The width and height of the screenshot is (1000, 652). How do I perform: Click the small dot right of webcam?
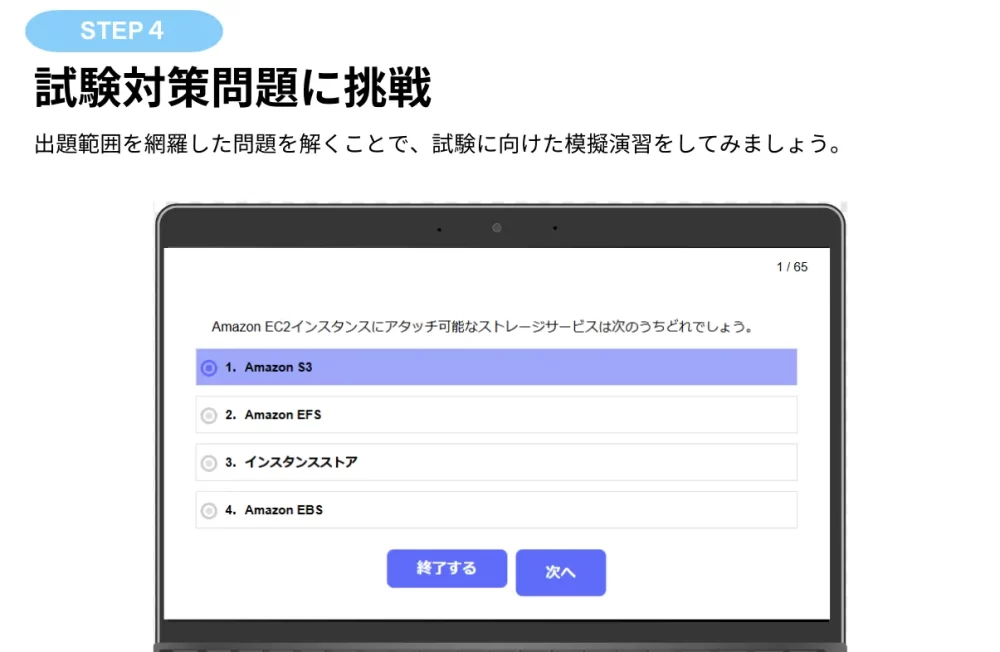click(555, 229)
